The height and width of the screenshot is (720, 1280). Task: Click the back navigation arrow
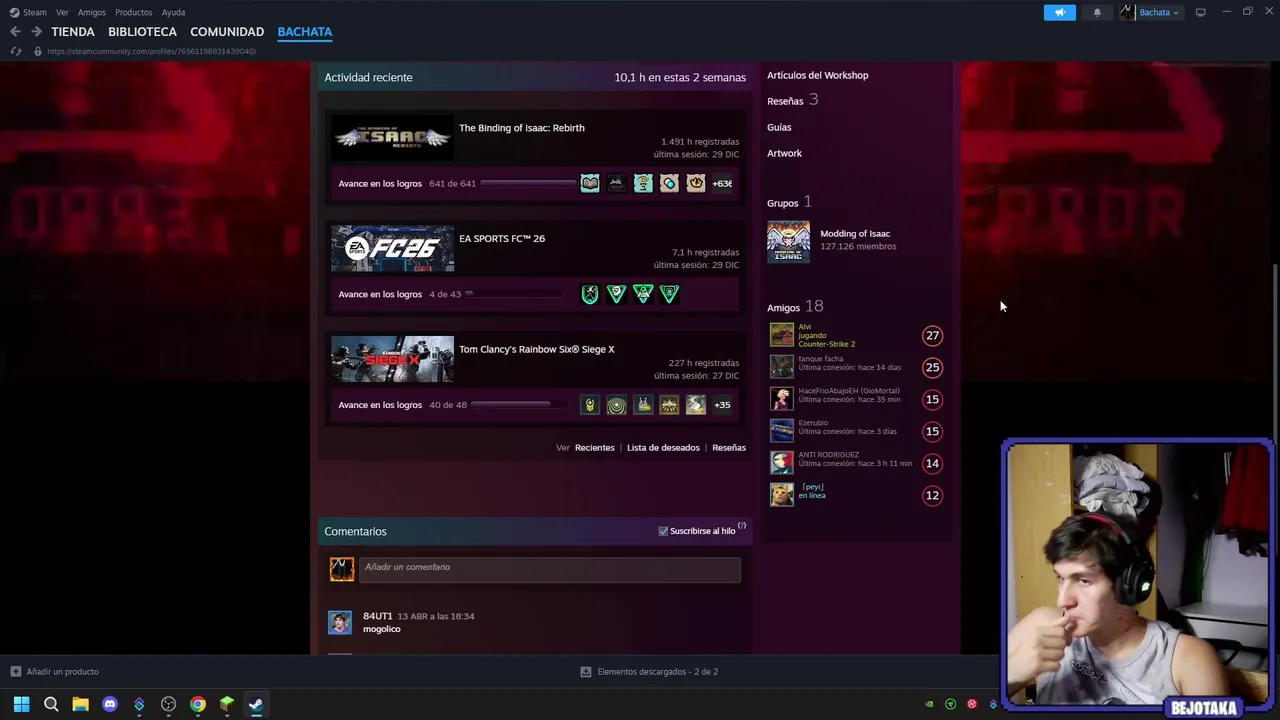click(15, 32)
